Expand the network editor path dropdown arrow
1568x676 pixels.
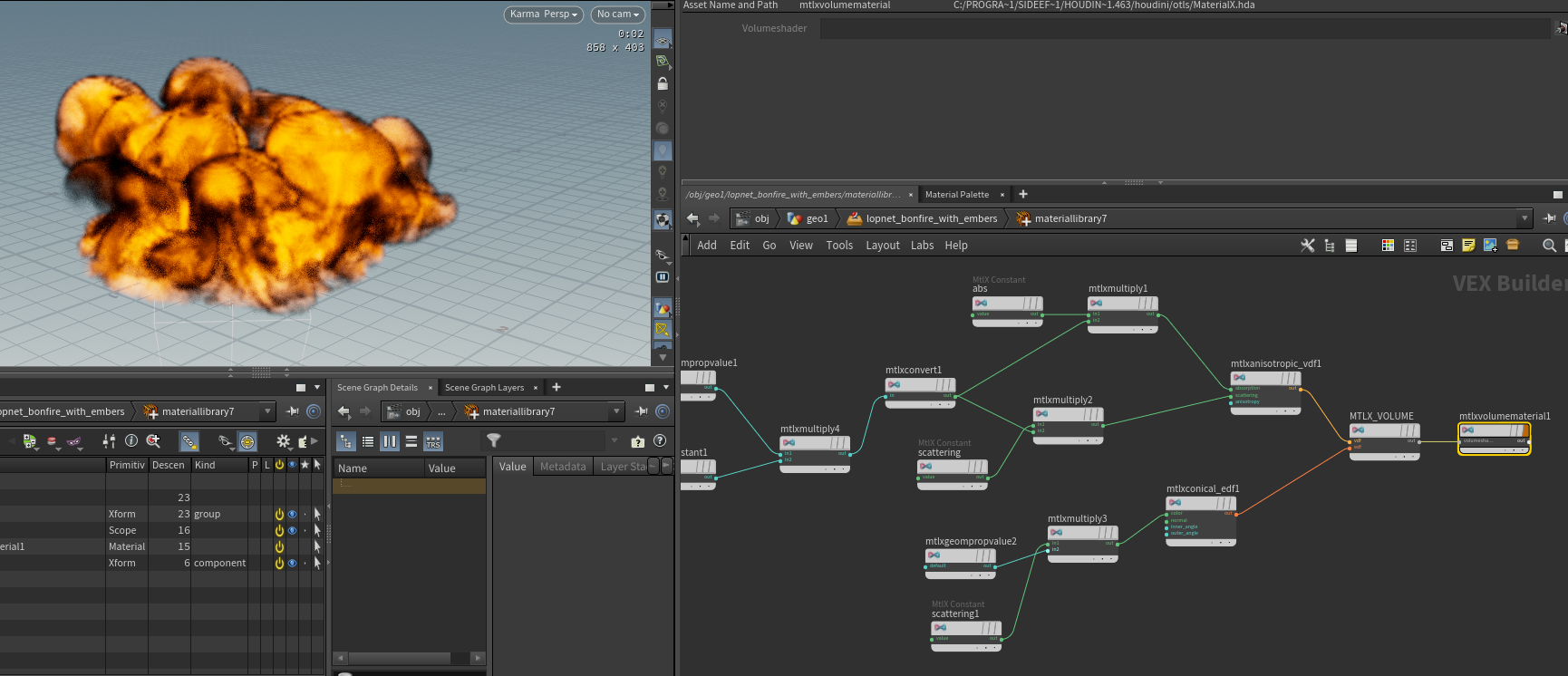[1524, 218]
